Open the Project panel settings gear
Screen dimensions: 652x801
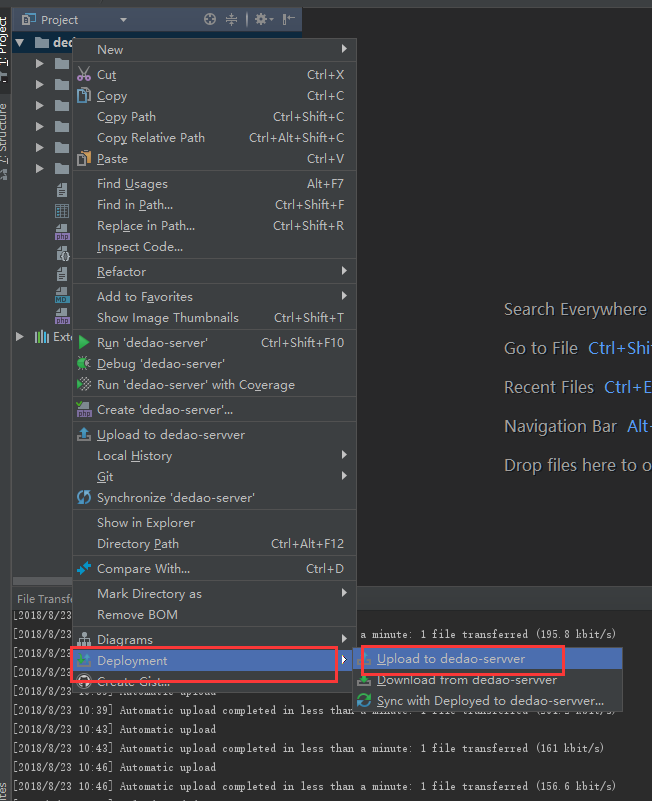(x=260, y=19)
